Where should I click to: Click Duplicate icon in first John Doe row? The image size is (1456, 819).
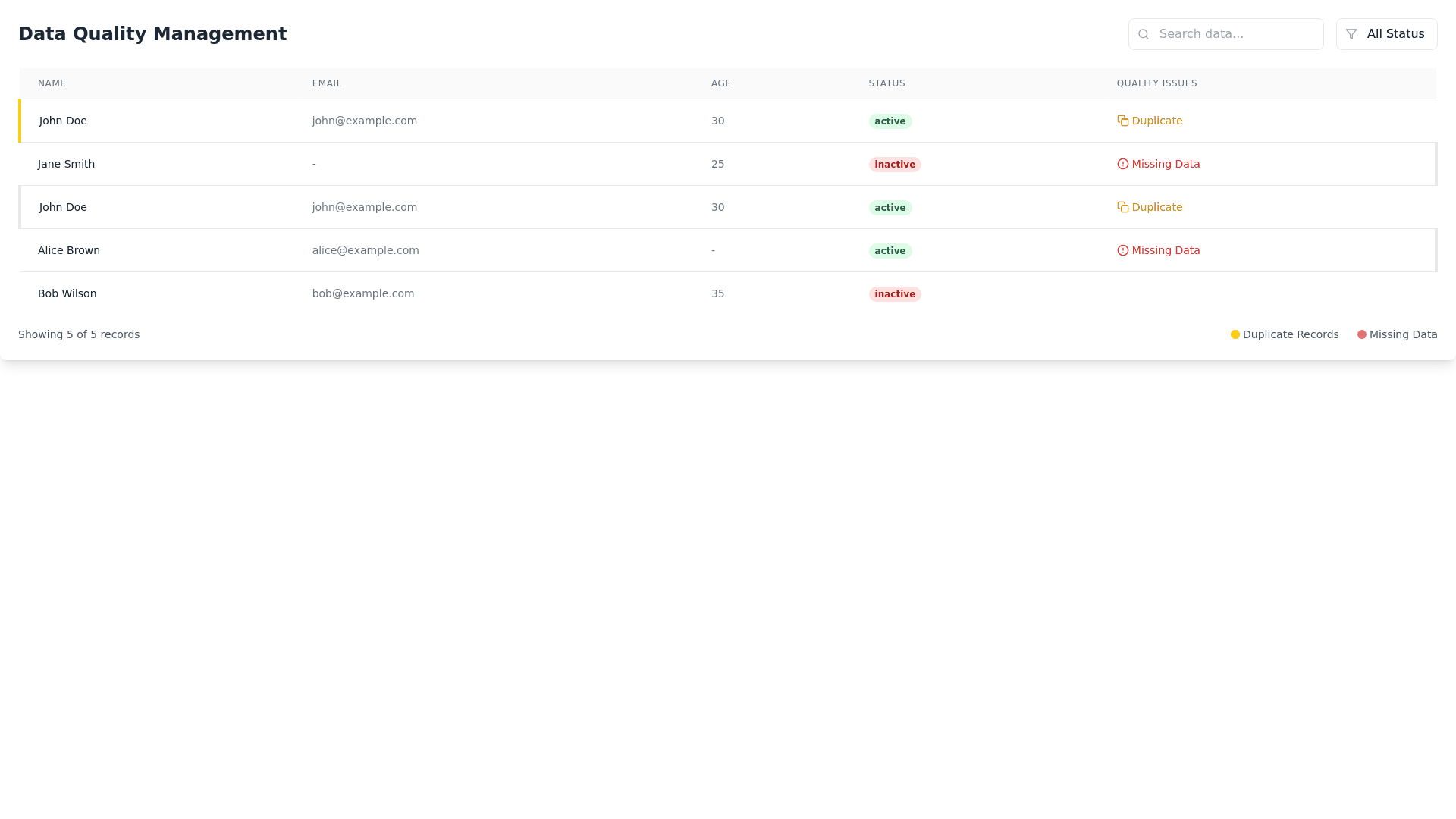[x=1123, y=121]
